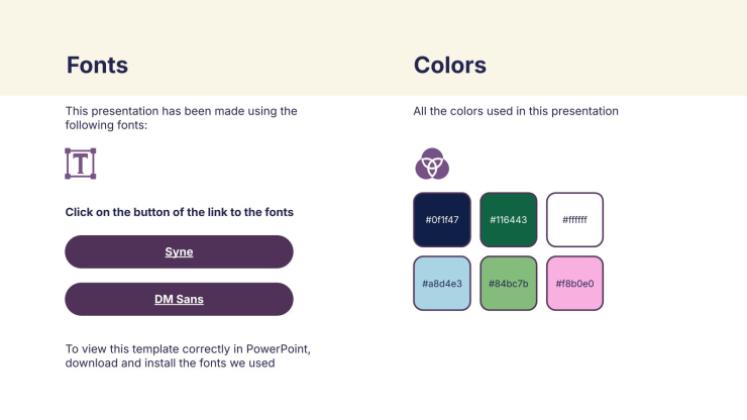Pick the pink #f8b0e0 swatch
747x420 pixels.
(575, 283)
